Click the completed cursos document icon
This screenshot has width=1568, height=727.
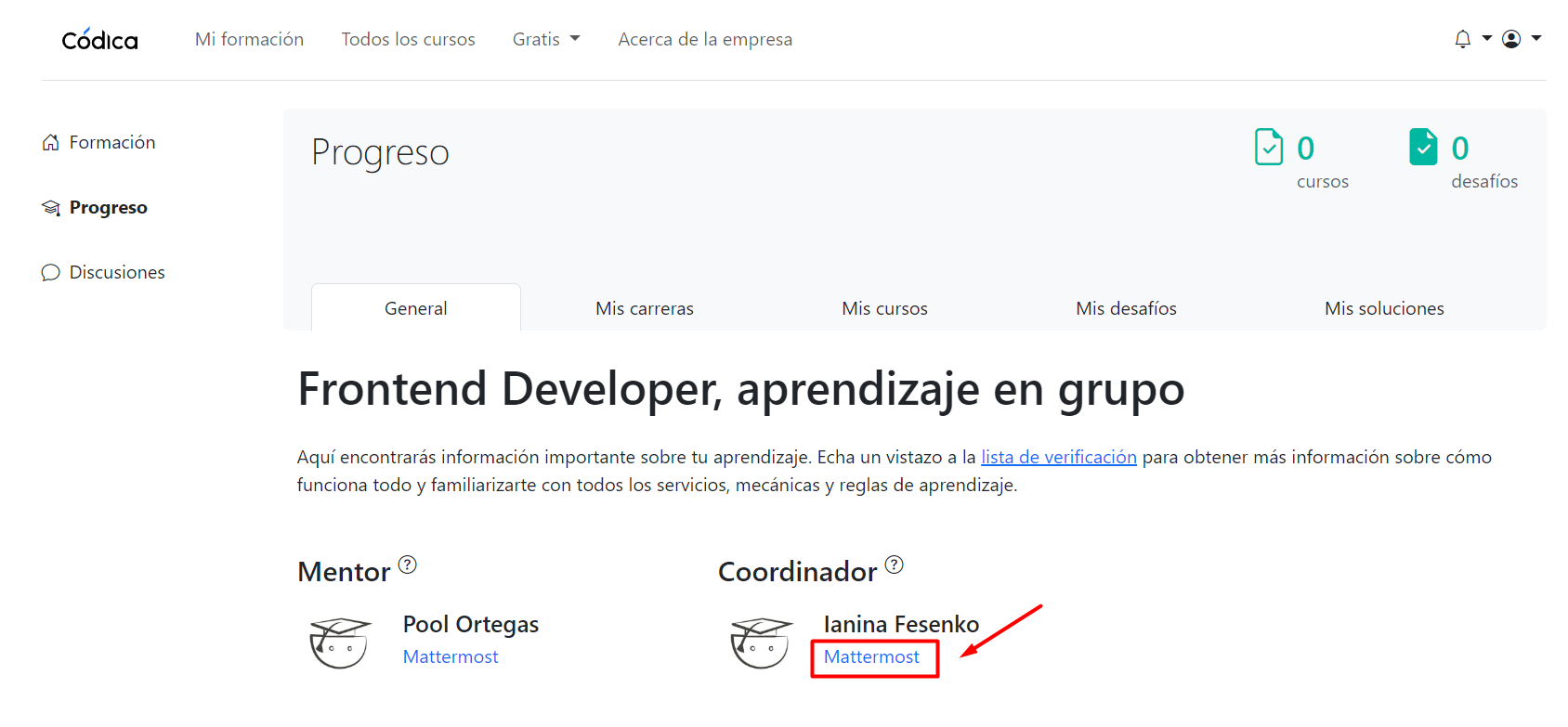coord(1269,147)
